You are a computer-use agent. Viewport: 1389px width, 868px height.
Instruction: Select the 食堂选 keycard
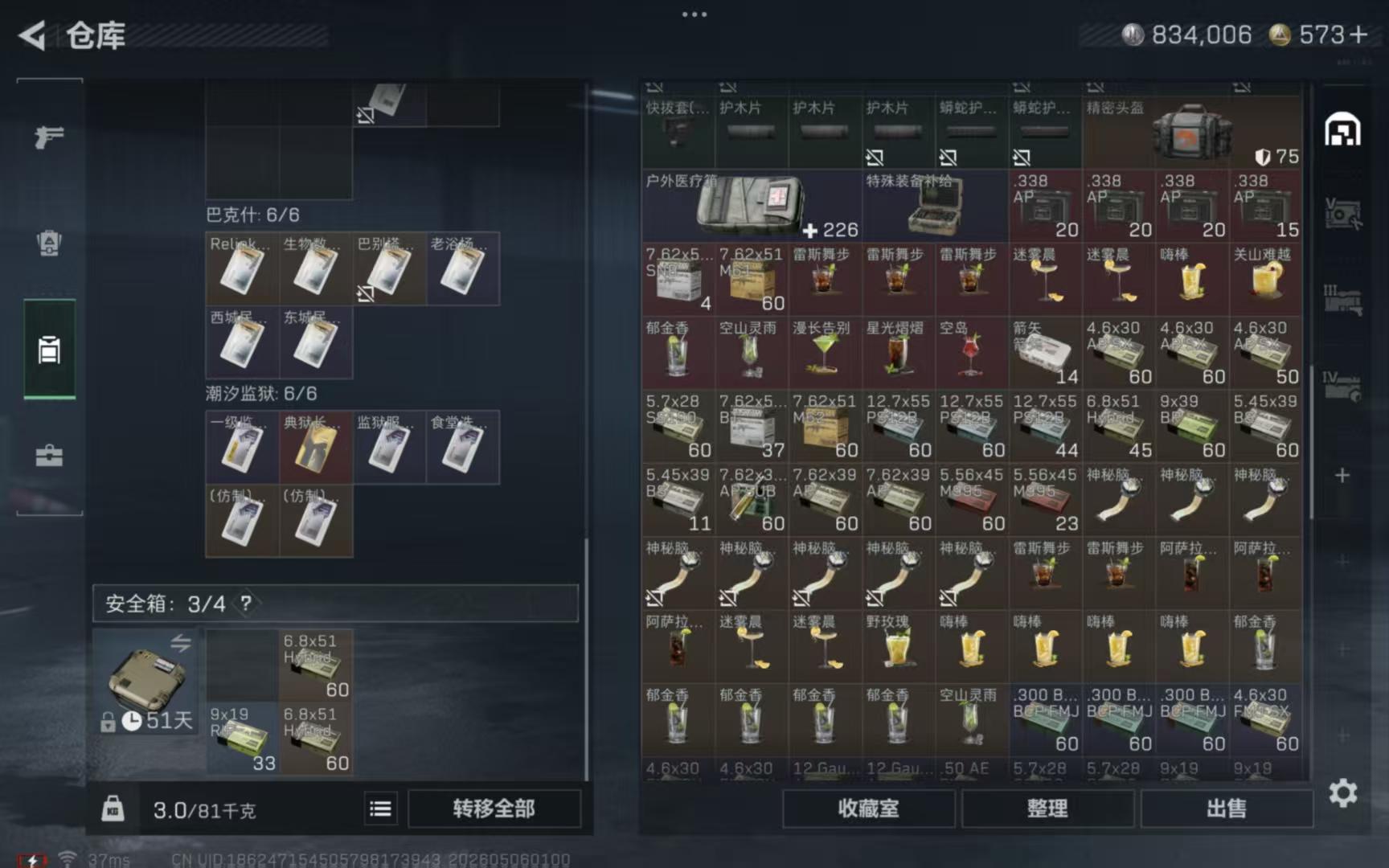coord(462,448)
